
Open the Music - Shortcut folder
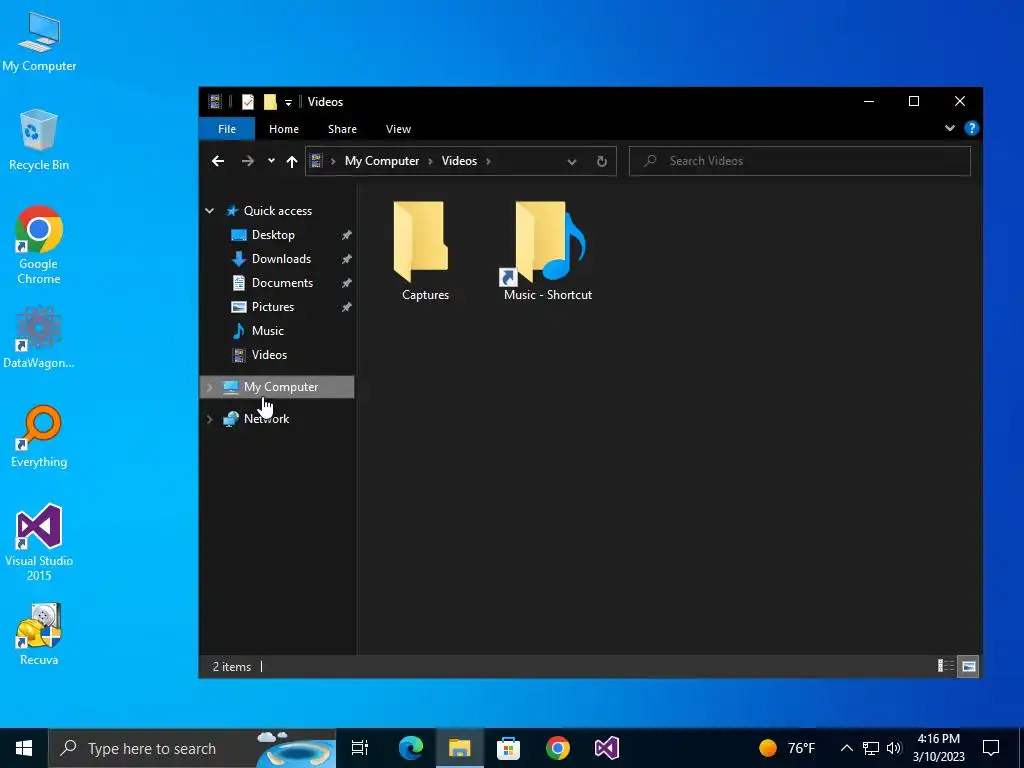[547, 251]
